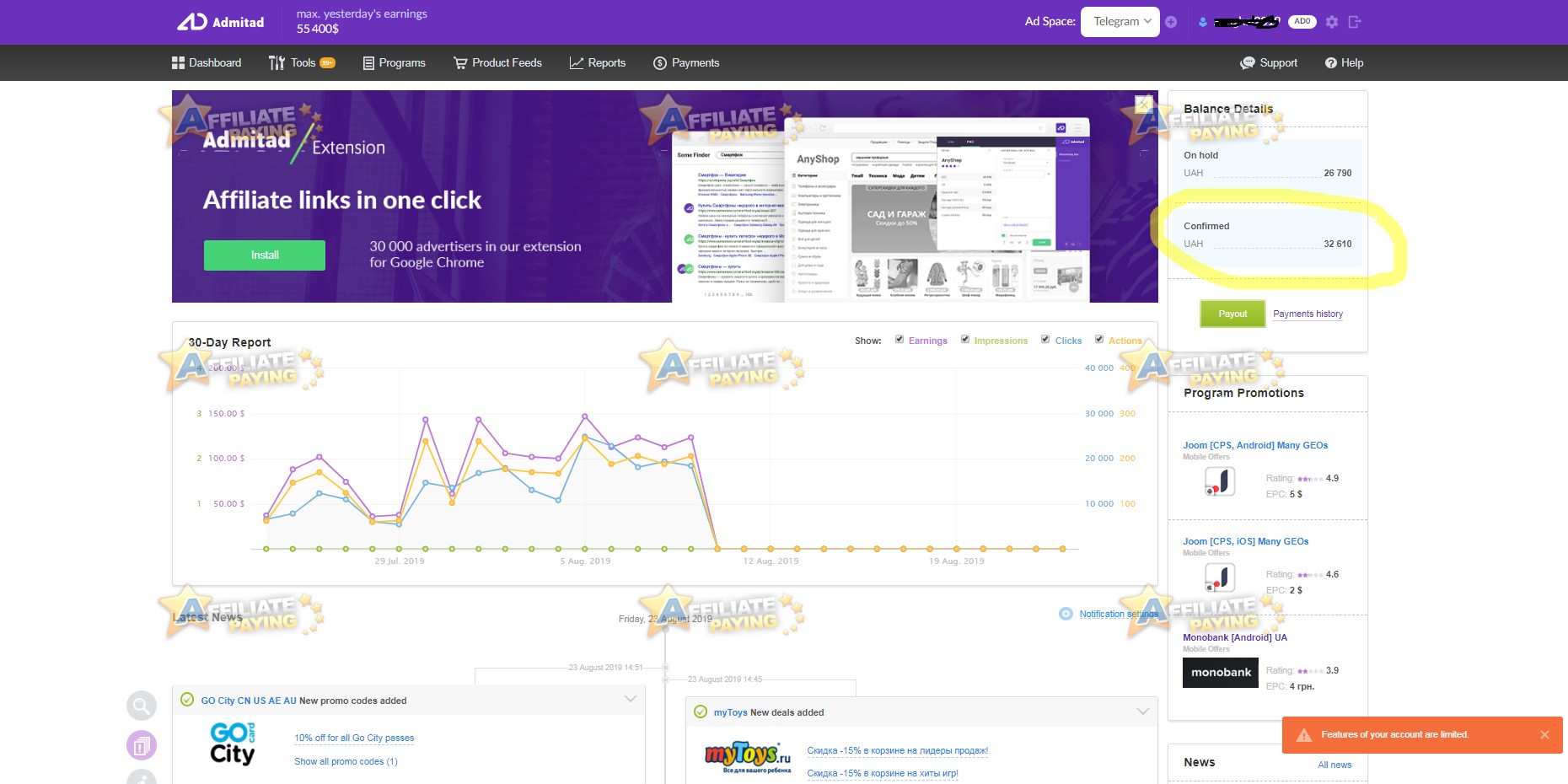This screenshot has width=1568, height=784.
Task: Open the Tools menu
Action: pos(302,62)
